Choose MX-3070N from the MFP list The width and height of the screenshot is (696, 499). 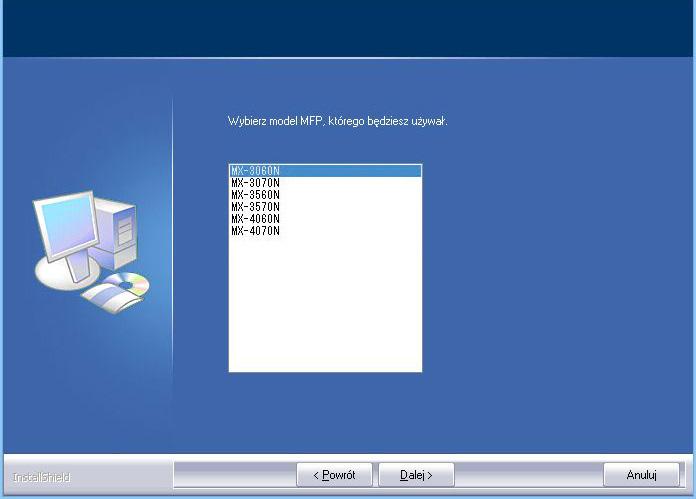[x=325, y=182]
